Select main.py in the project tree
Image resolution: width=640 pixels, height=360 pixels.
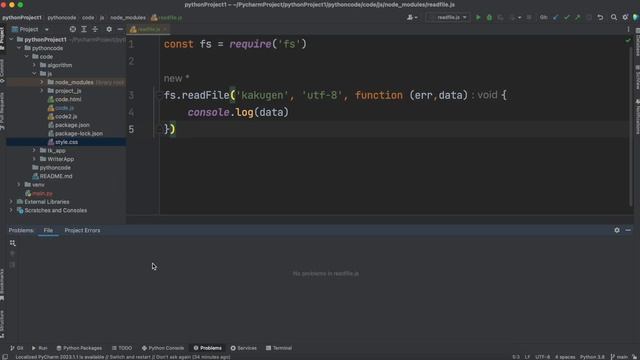click(x=42, y=193)
